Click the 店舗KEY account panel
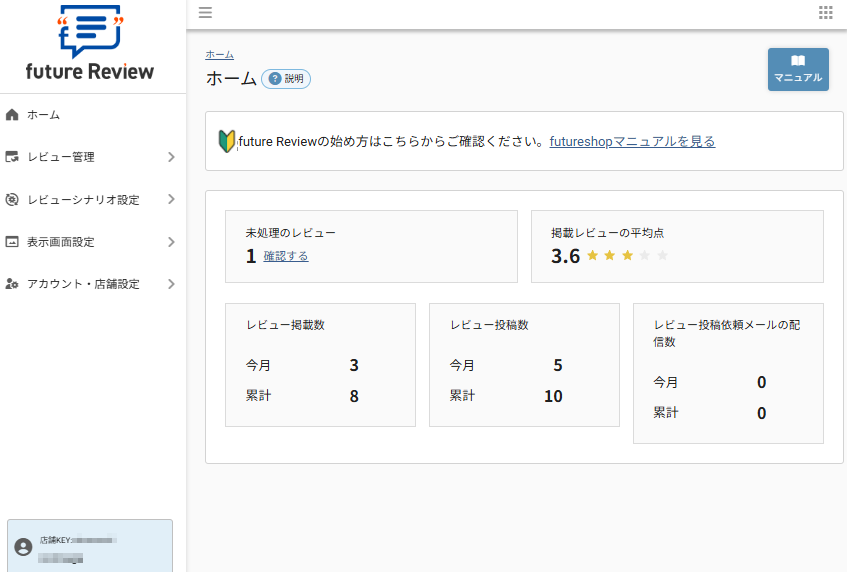 90,546
